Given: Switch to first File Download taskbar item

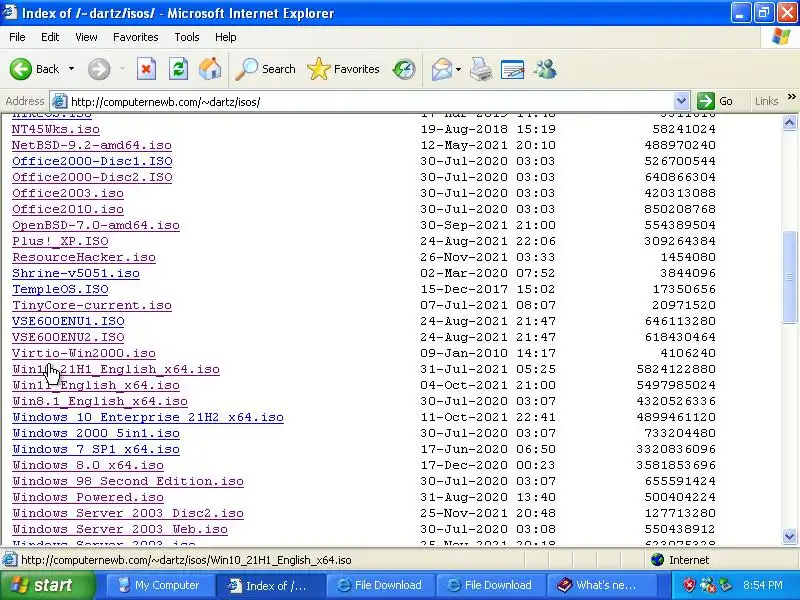Looking at the screenshot, I should click(381, 585).
